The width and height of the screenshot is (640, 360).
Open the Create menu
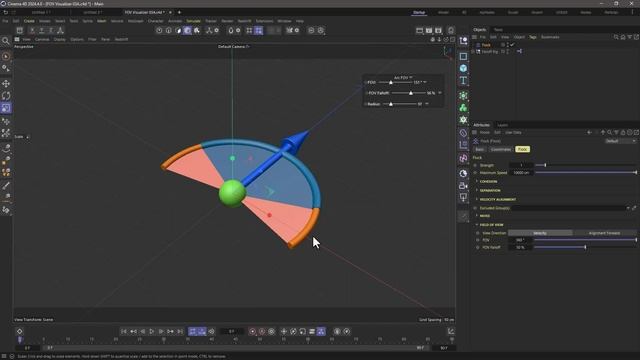click(x=29, y=21)
